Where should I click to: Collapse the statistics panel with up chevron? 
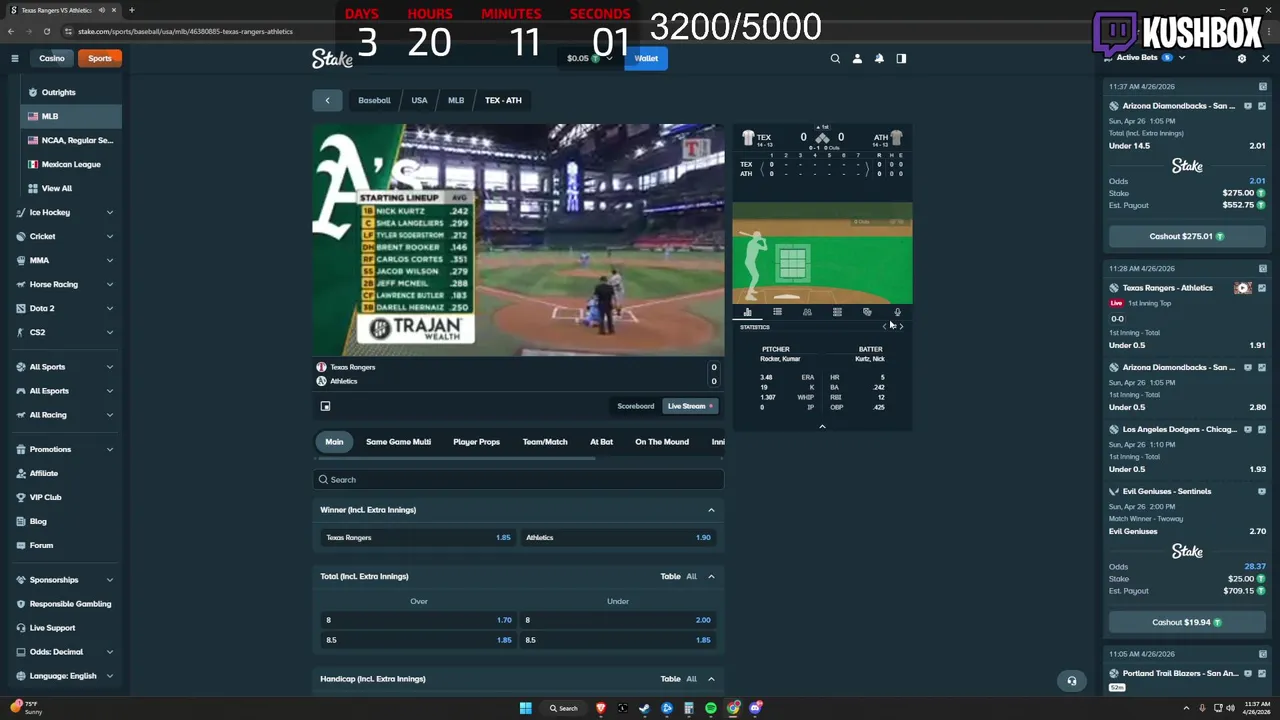pos(822,427)
